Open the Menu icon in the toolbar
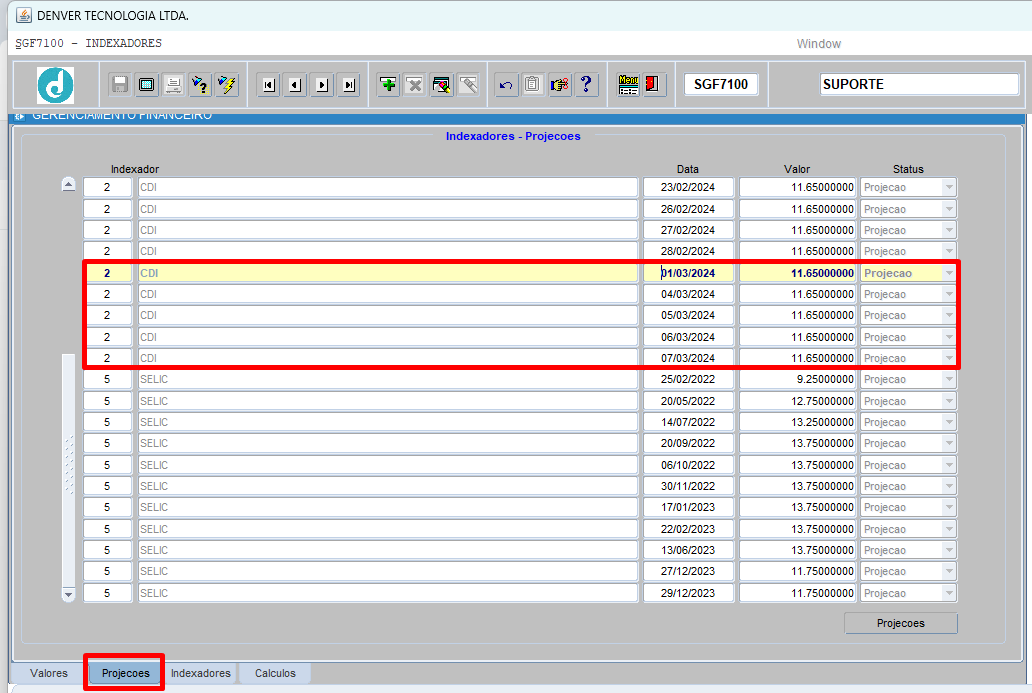The height and width of the screenshot is (693, 1032). click(x=628, y=84)
